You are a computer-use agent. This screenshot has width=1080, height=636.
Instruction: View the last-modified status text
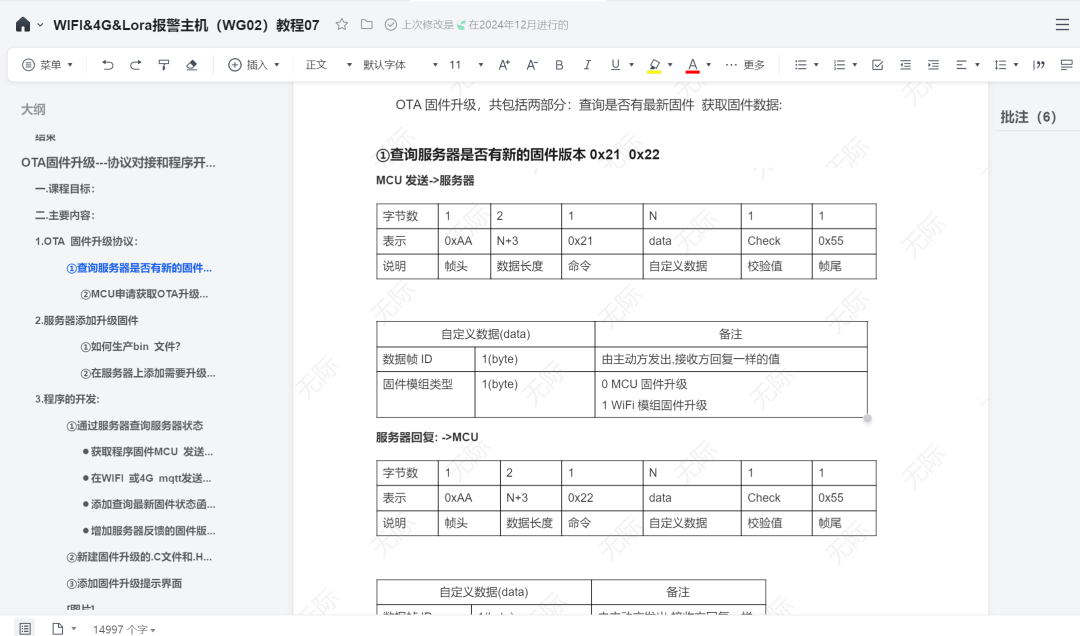pyautogui.click(x=485, y=25)
